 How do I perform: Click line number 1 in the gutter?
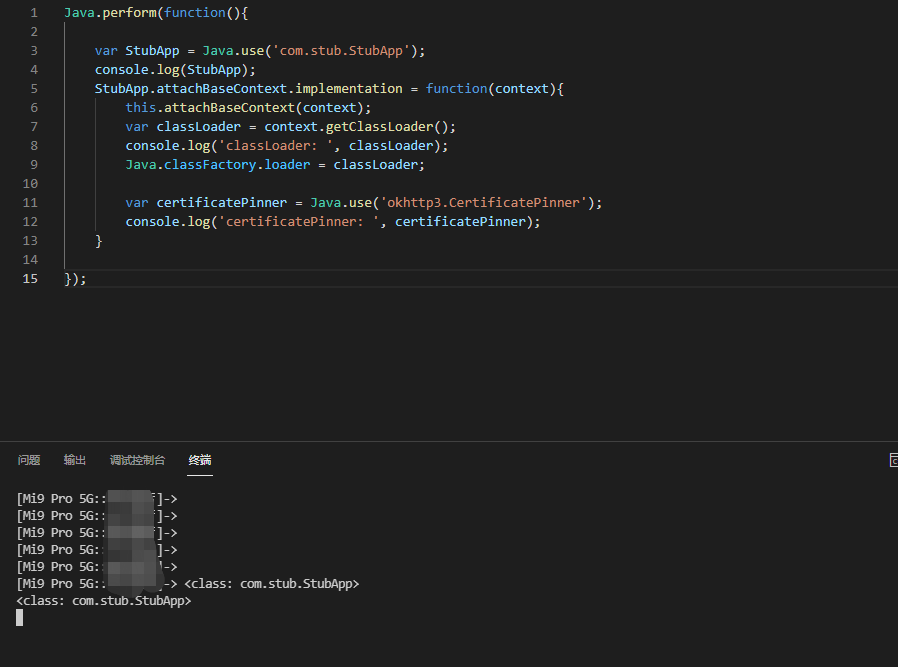[34, 13]
